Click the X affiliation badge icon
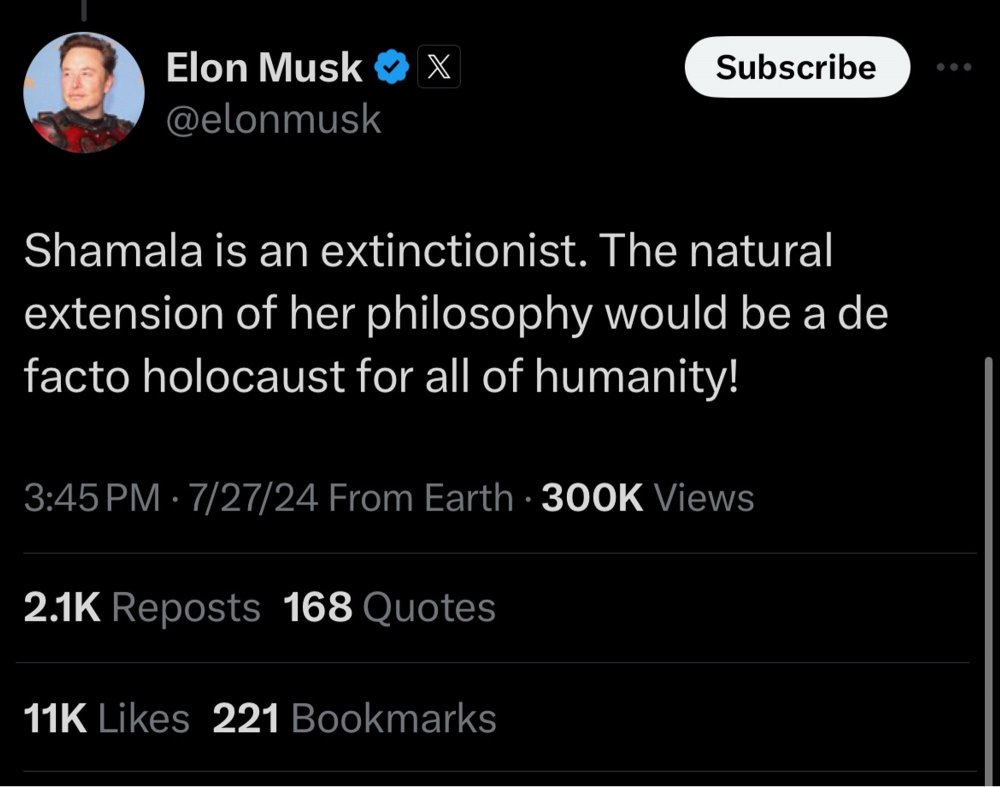The image size is (1000, 787). click(x=437, y=68)
